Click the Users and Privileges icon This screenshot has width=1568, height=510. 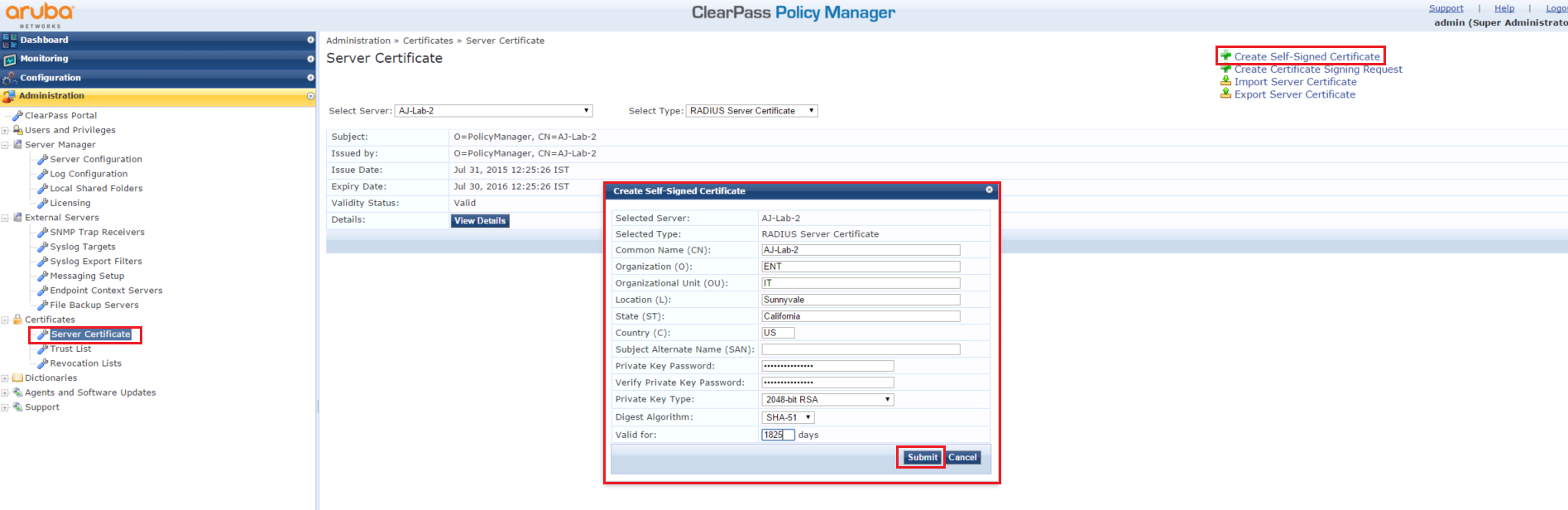tap(17, 130)
